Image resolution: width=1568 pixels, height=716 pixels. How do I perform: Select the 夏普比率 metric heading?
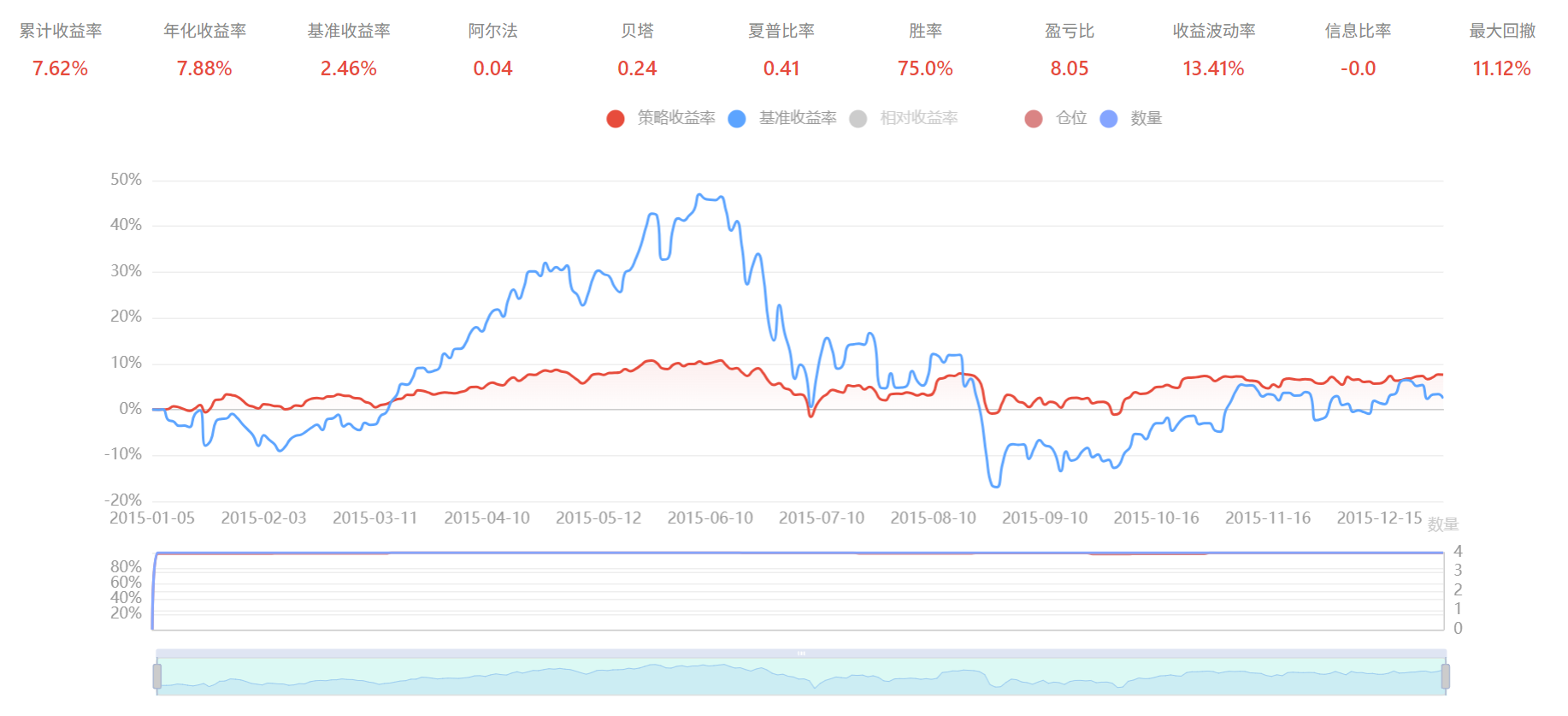click(781, 31)
